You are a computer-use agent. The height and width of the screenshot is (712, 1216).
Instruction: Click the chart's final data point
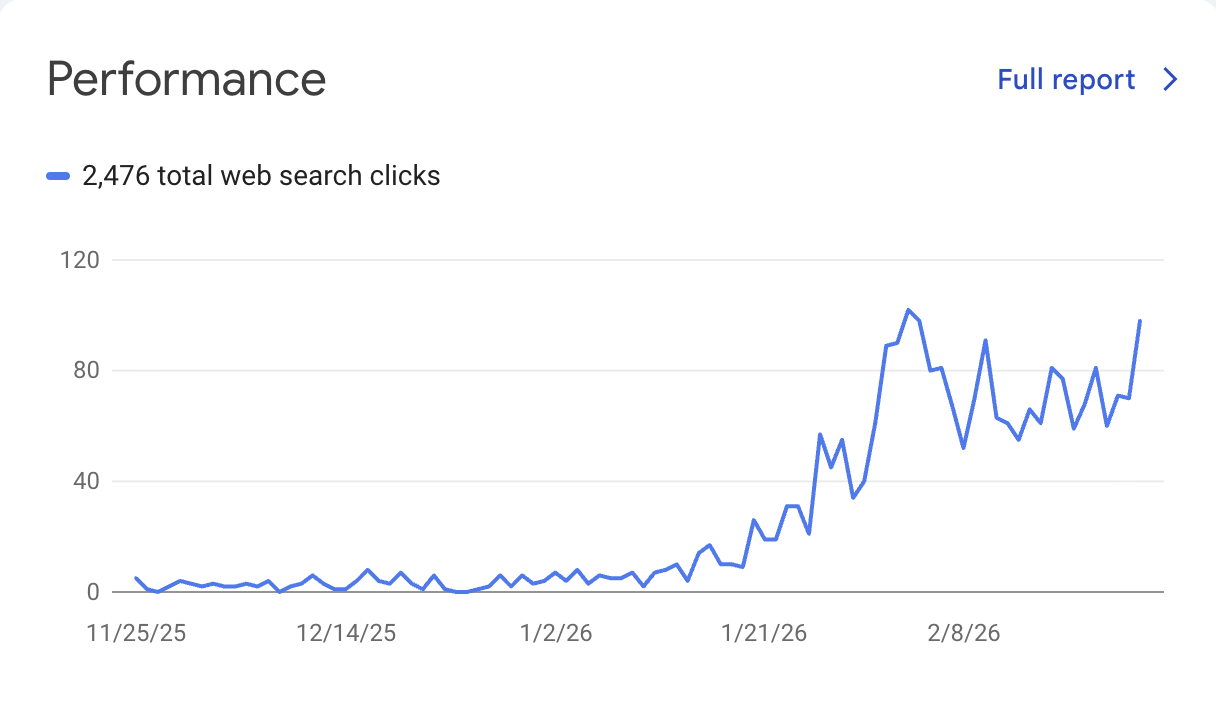(x=1139, y=322)
